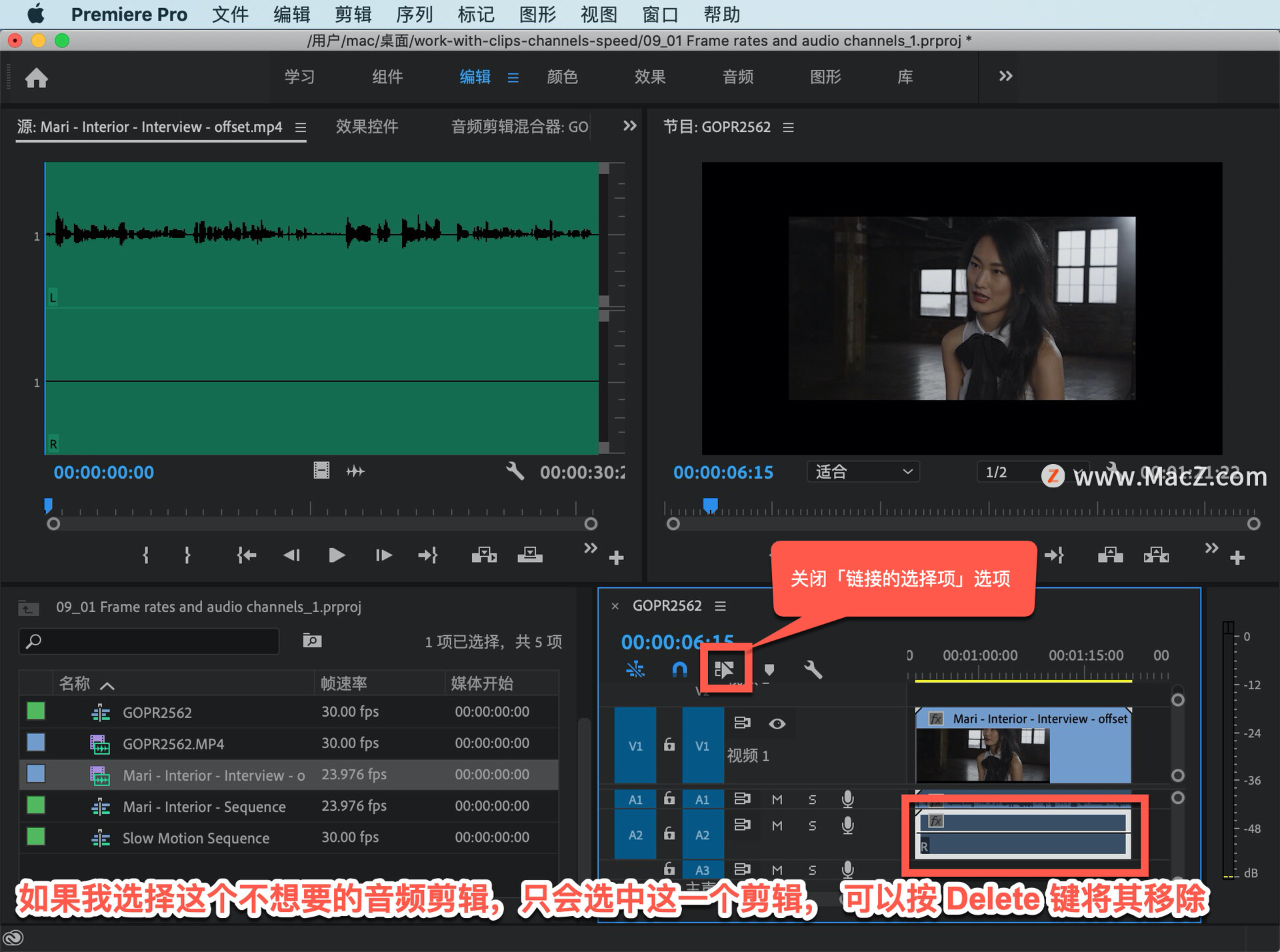
Task: Open Source monitor button editor plus
Action: [x=616, y=557]
